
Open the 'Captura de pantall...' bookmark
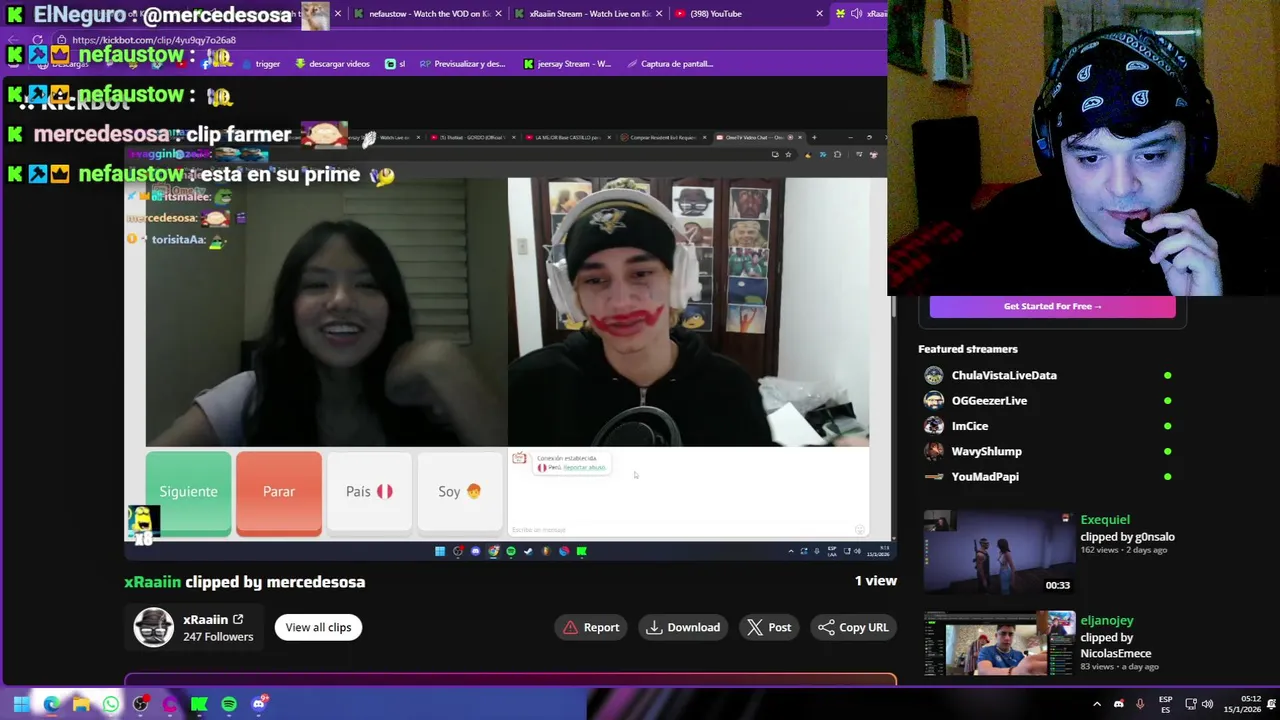click(x=670, y=64)
